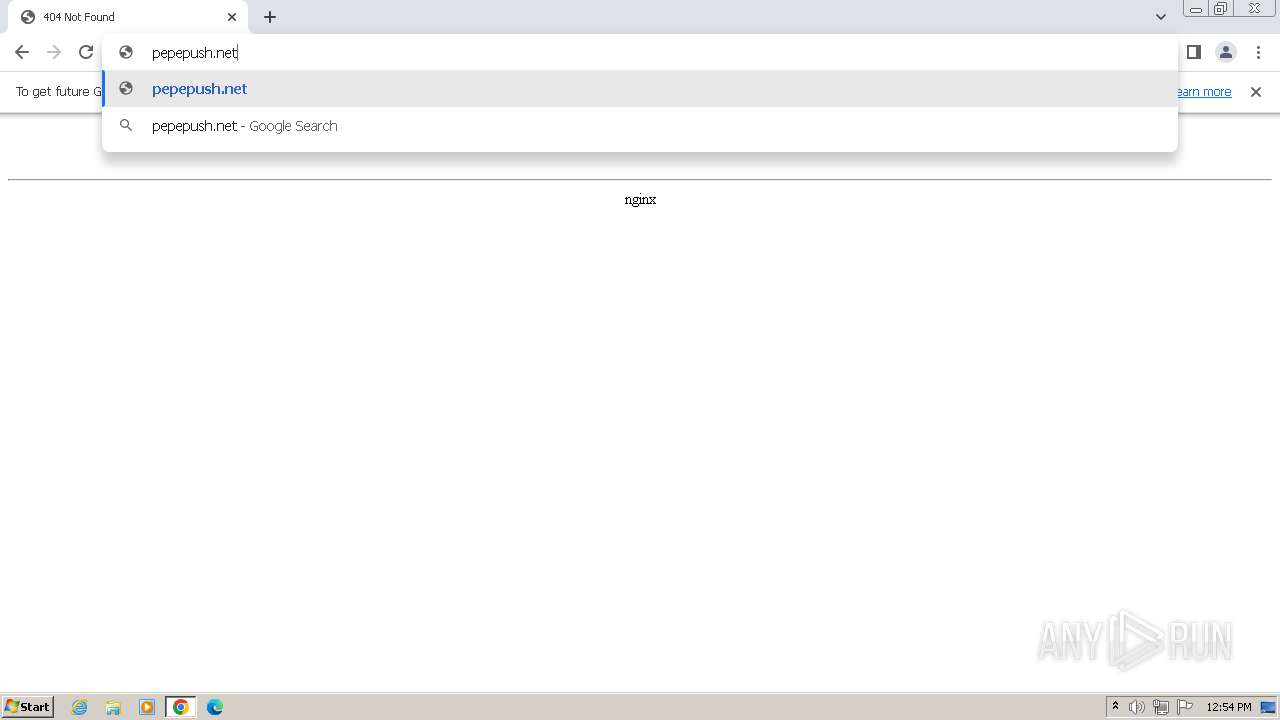The width and height of the screenshot is (1280, 720).
Task: Open the Action Center flag icon
Action: [x=1185, y=707]
